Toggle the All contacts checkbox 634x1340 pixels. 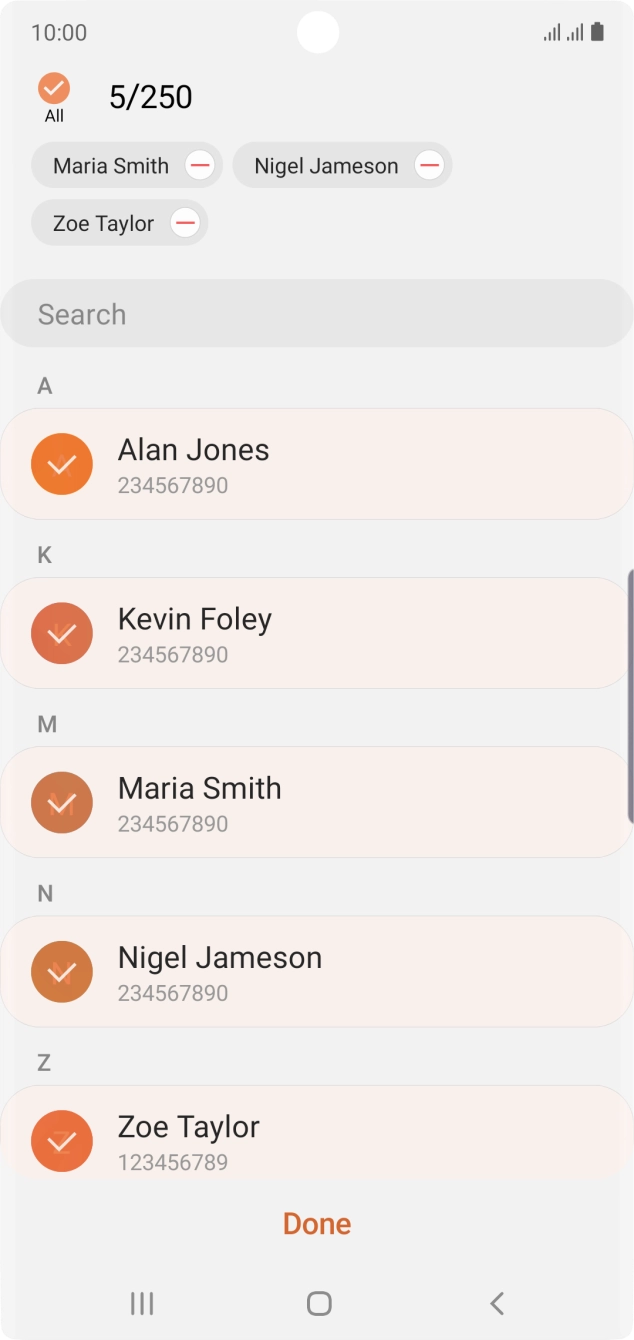(54, 89)
